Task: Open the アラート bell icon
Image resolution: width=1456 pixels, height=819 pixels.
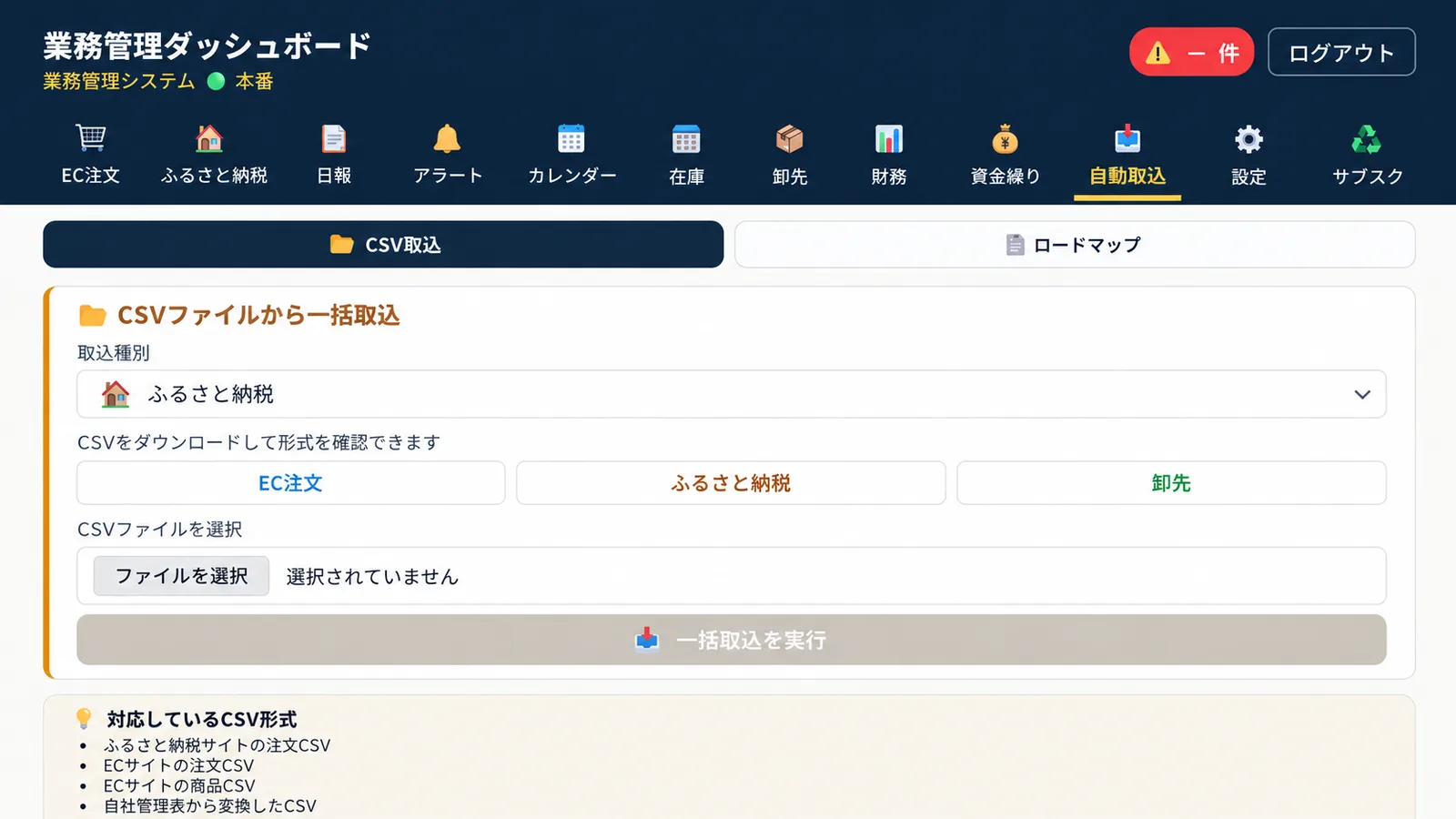Action: [x=447, y=138]
